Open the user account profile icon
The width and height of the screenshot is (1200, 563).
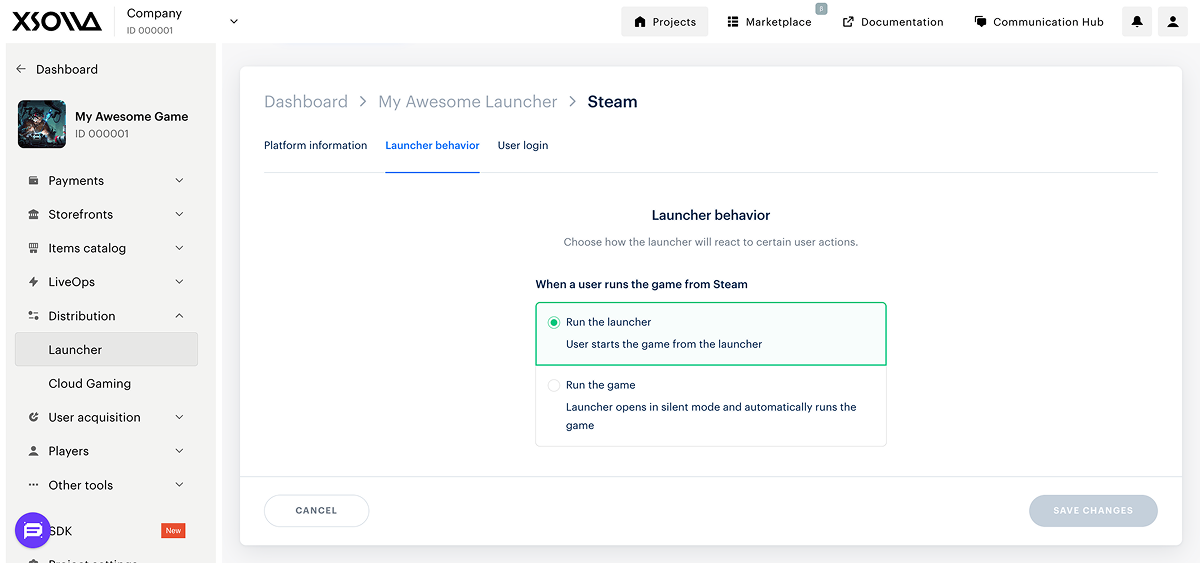pos(1173,22)
